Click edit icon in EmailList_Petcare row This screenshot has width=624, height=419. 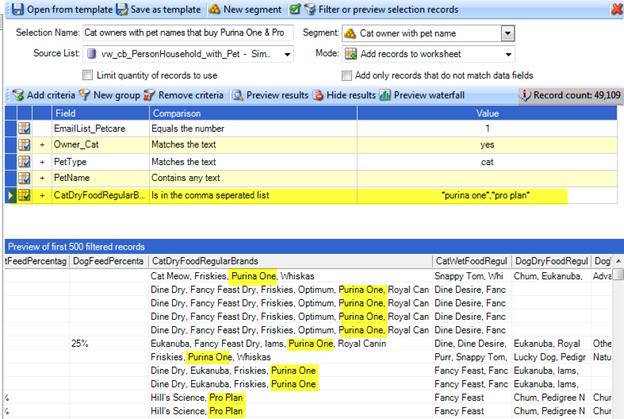tap(24, 128)
